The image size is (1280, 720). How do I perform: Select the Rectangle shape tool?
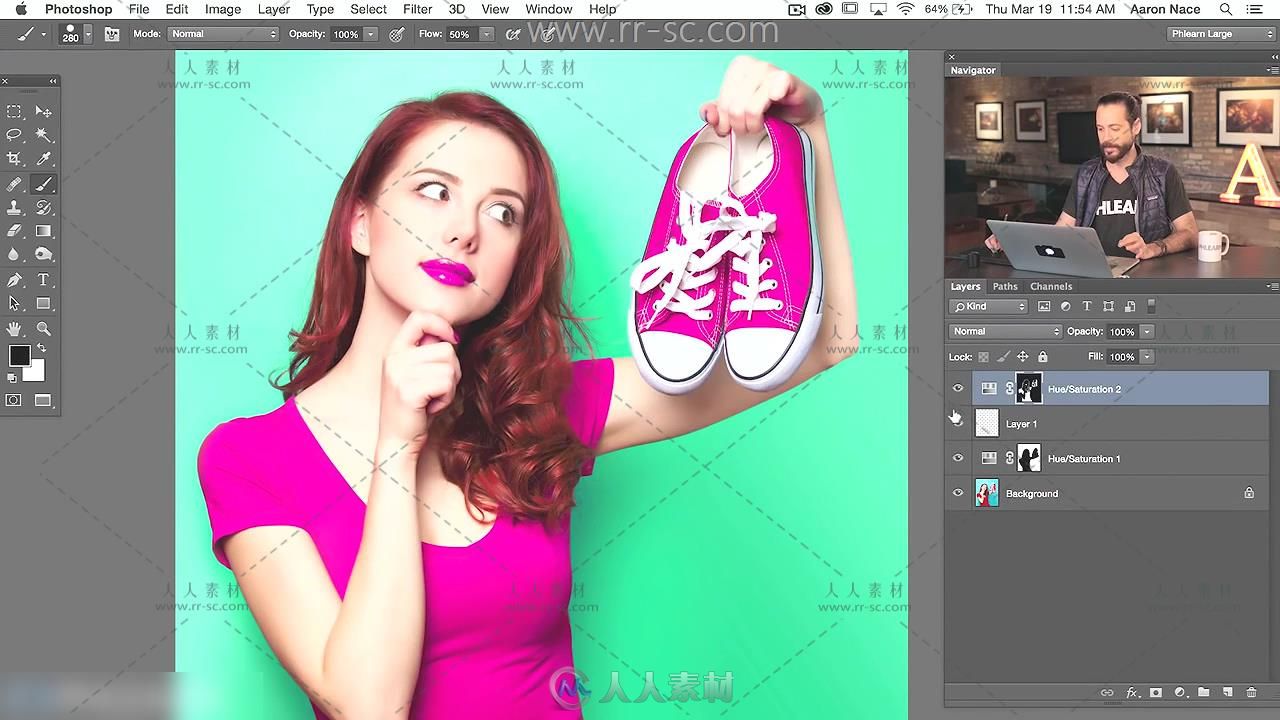click(x=43, y=303)
